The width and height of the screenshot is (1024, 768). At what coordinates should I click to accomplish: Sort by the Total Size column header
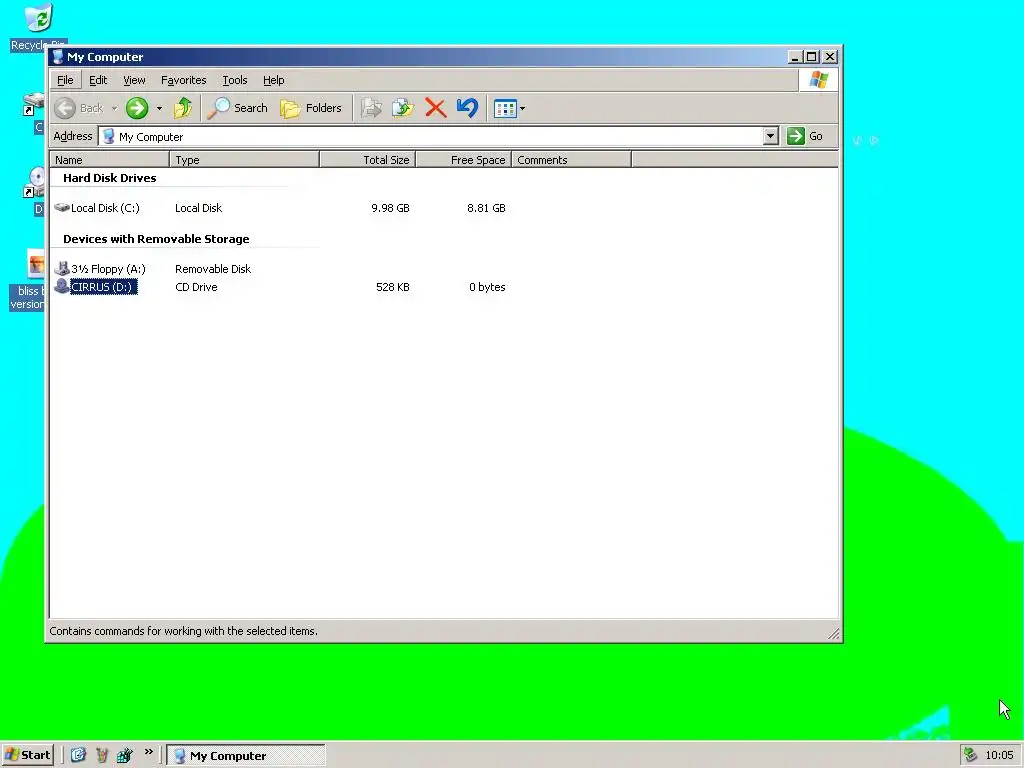[368, 160]
